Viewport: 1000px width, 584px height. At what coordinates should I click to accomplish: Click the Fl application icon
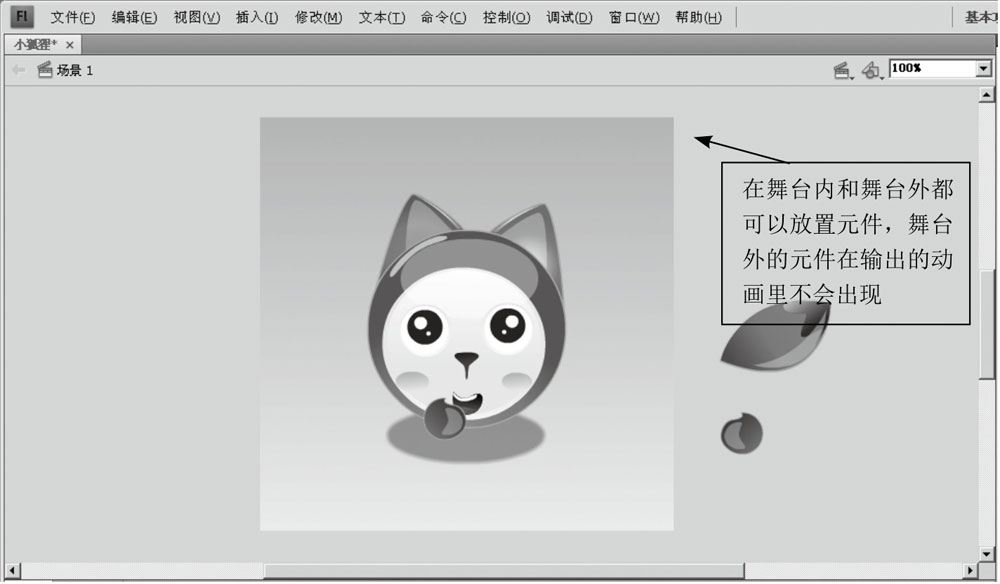21,16
